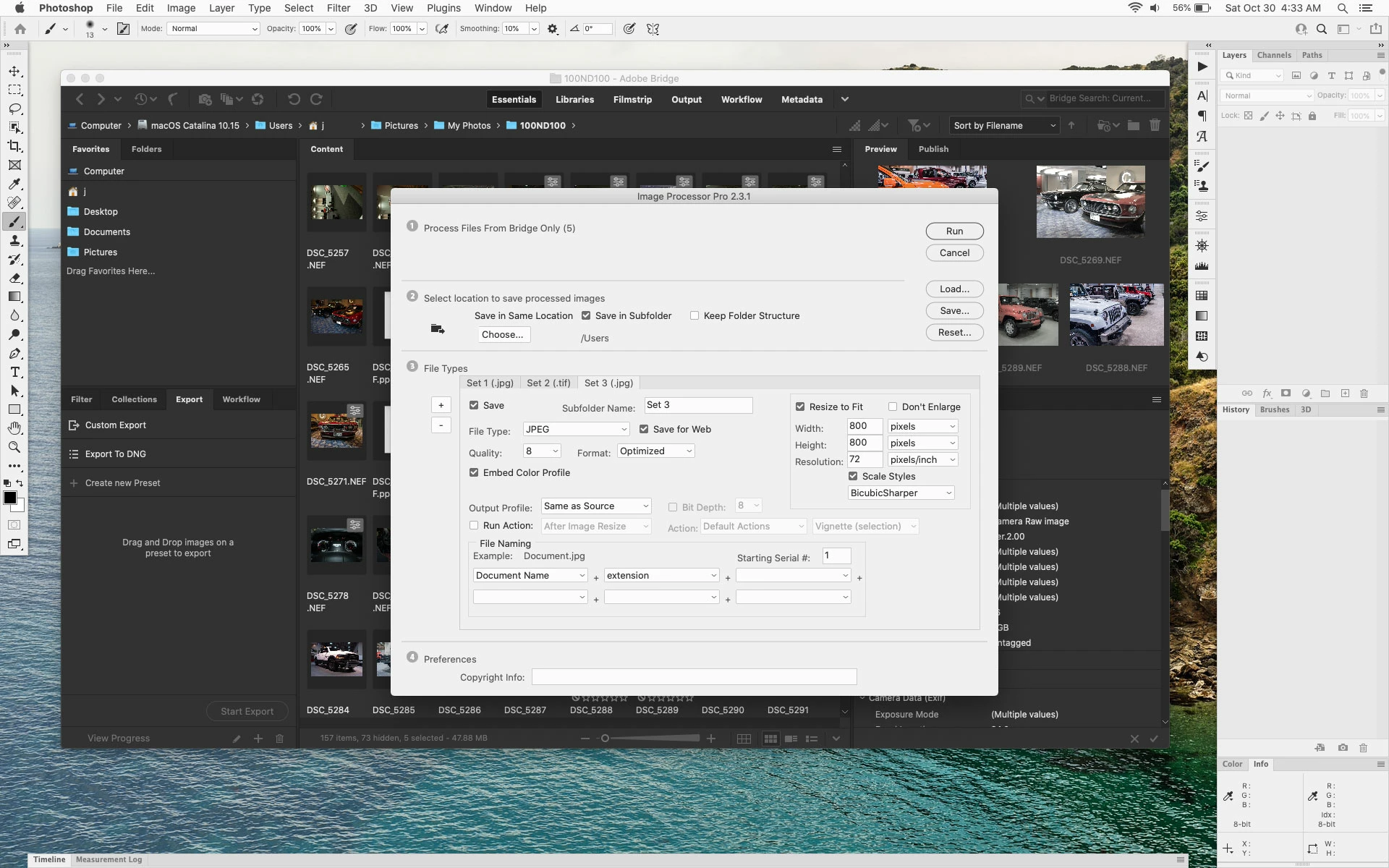
Task: Select the Zoom tool magnifier
Action: click(14, 447)
